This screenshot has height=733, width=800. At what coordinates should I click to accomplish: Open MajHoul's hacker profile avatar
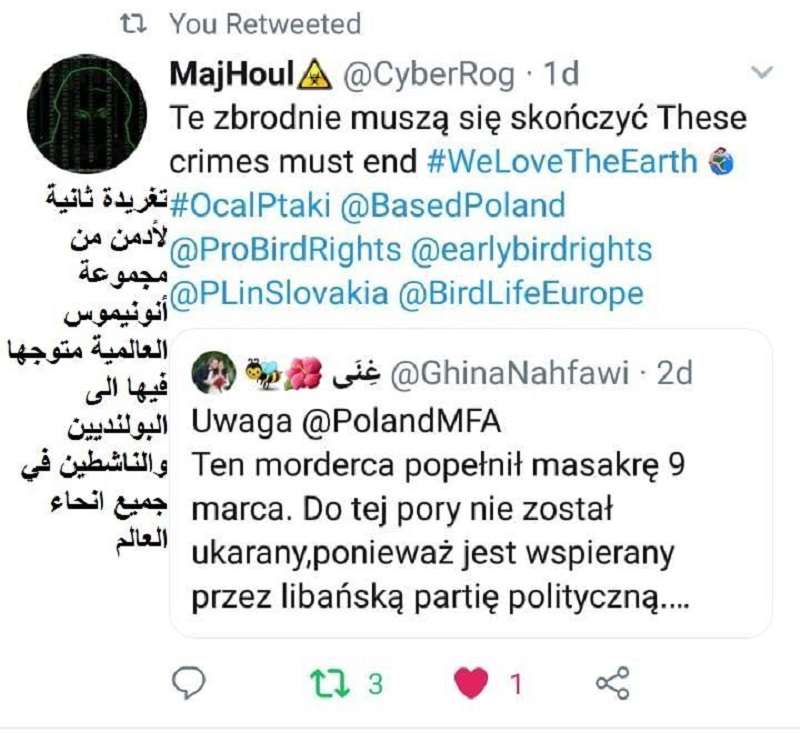click(x=87, y=113)
